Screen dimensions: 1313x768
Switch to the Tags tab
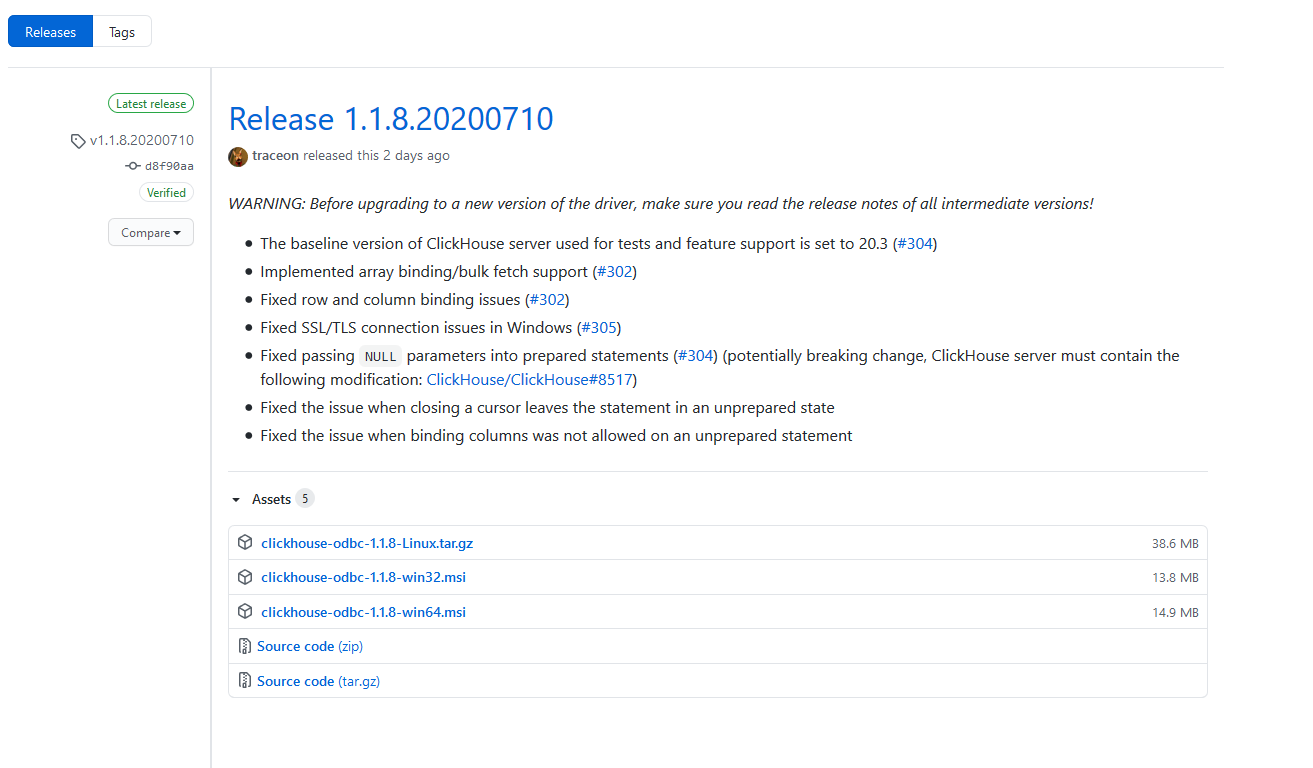121,31
